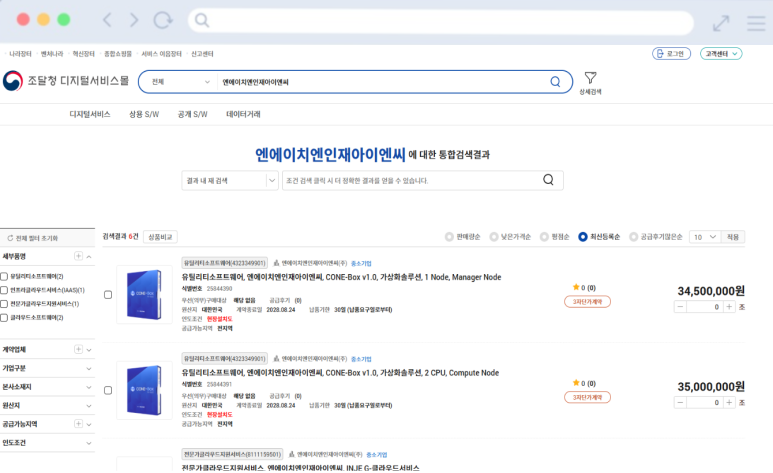The width and height of the screenshot is (773, 473).
Task: Sort results by 낮은가격순
Action: tap(493, 237)
